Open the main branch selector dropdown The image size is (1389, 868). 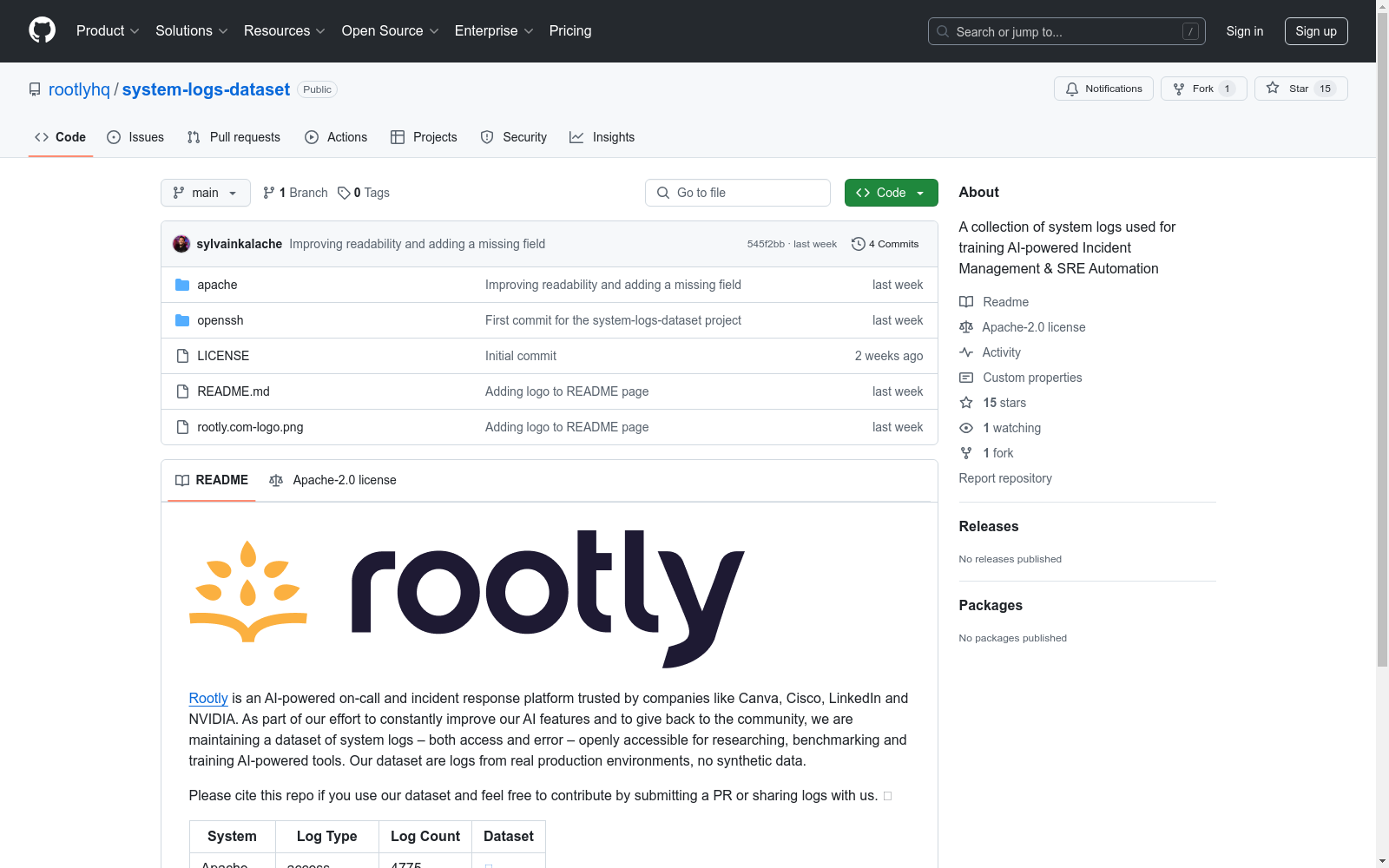tap(206, 193)
